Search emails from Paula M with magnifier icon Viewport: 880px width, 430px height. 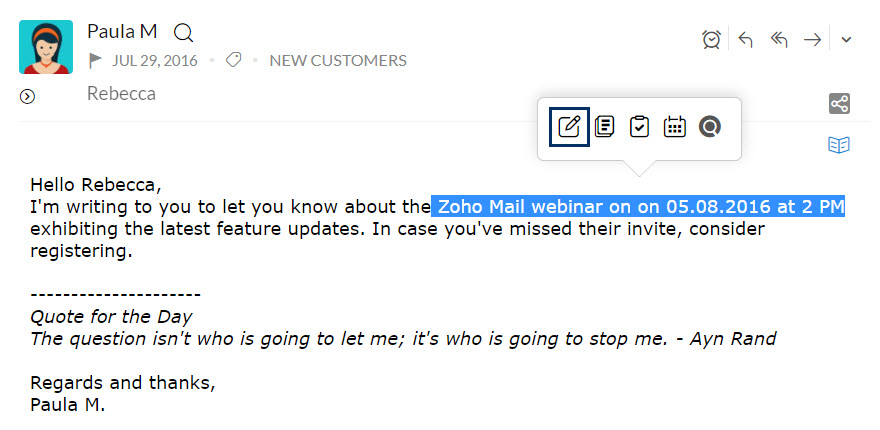(183, 33)
